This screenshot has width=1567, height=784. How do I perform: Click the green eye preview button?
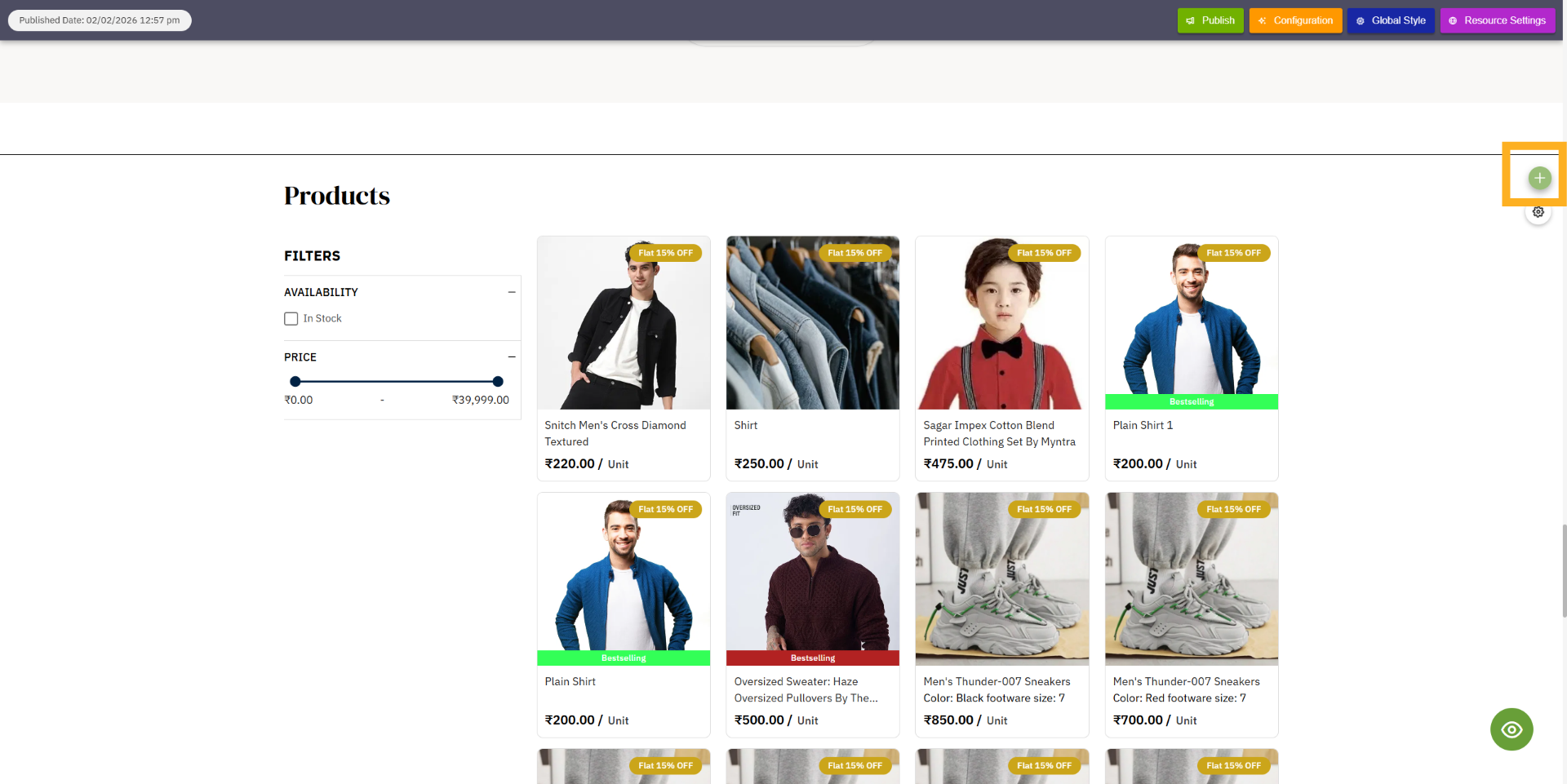coord(1511,729)
